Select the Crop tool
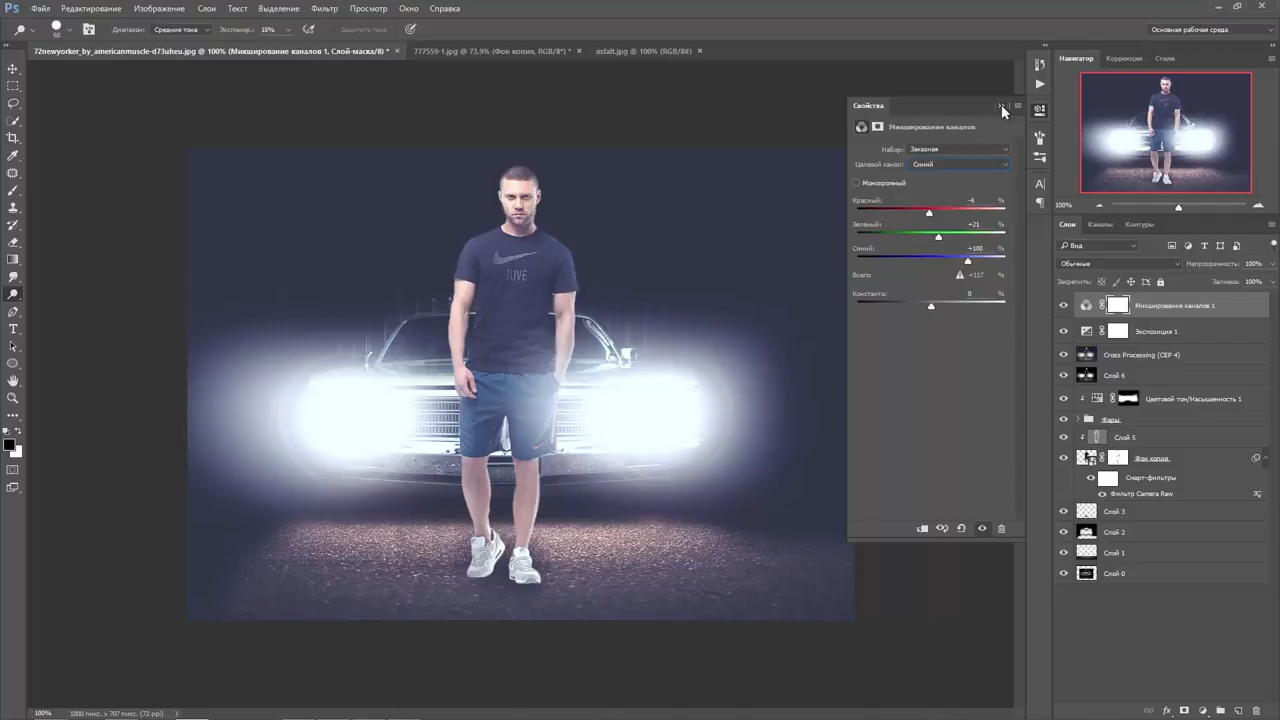This screenshot has width=1280, height=720. click(13, 138)
